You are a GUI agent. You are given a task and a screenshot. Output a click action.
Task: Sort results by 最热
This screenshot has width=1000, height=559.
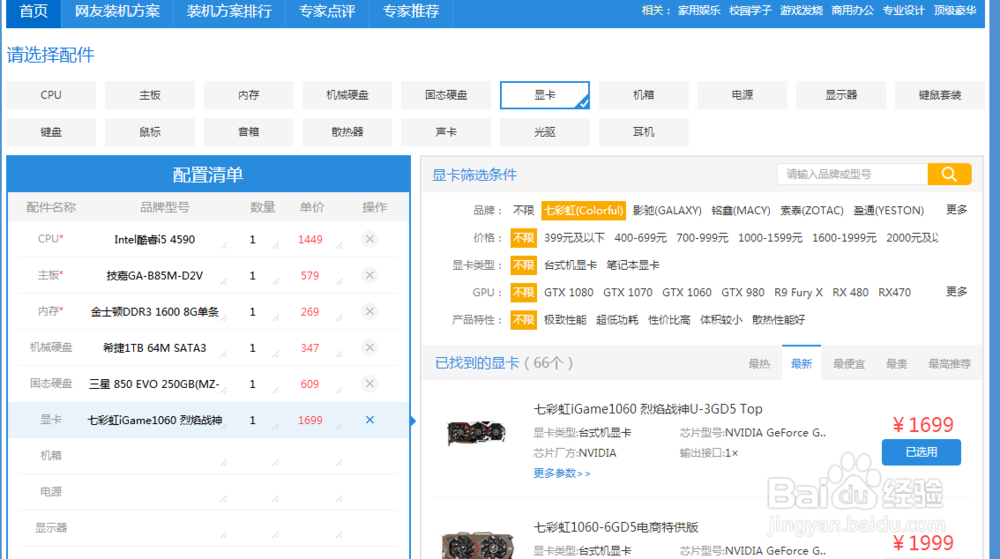point(759,364)
